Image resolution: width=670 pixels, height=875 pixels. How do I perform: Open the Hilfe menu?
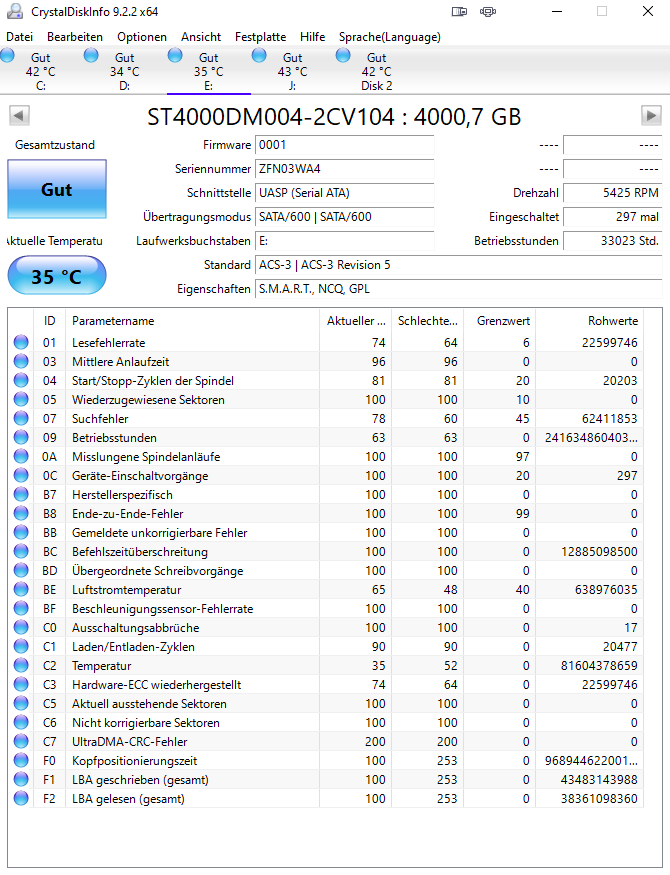[312, 37]
